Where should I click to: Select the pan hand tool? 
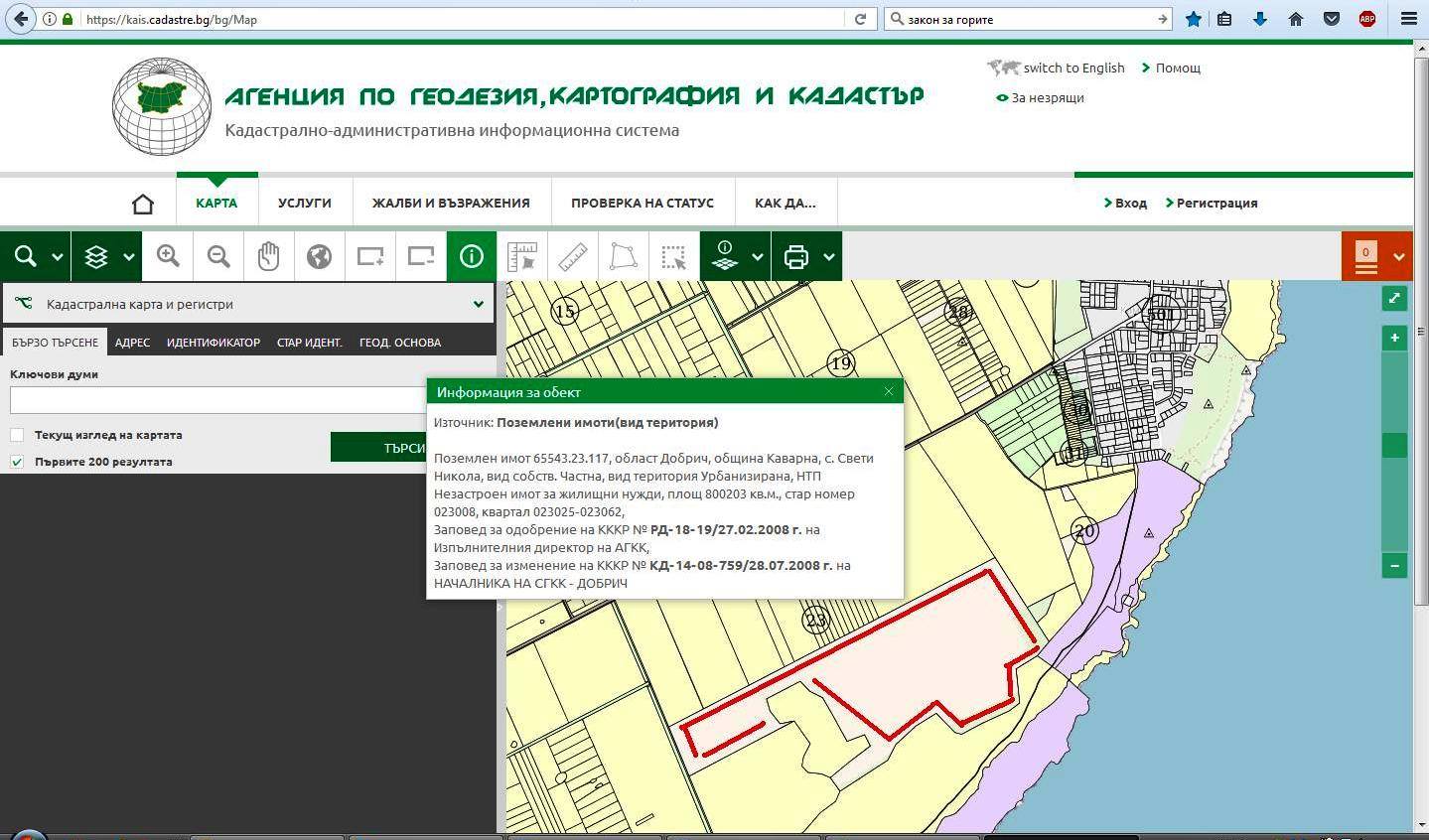(268, 256)
